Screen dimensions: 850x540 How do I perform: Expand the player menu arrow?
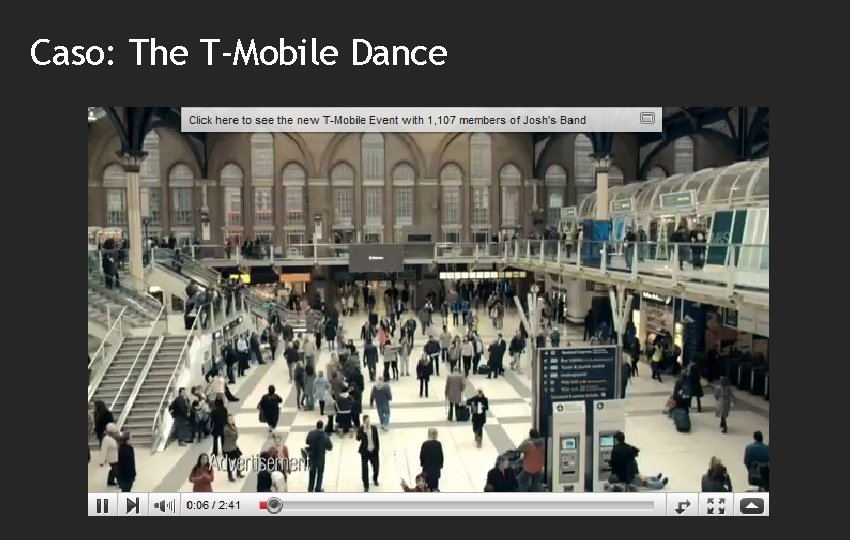pyautogui.click(x=751, y=506)
